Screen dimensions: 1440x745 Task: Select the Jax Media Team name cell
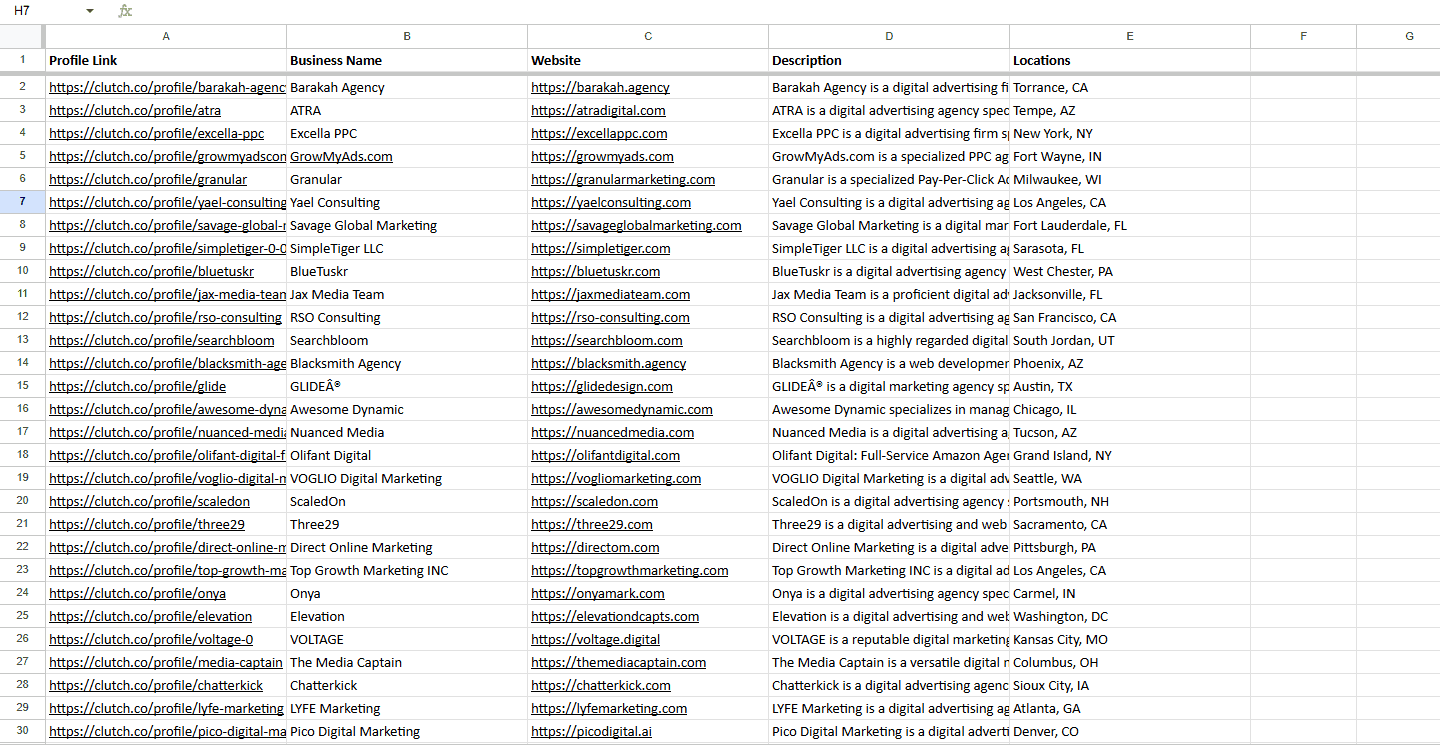pos(407,295)
